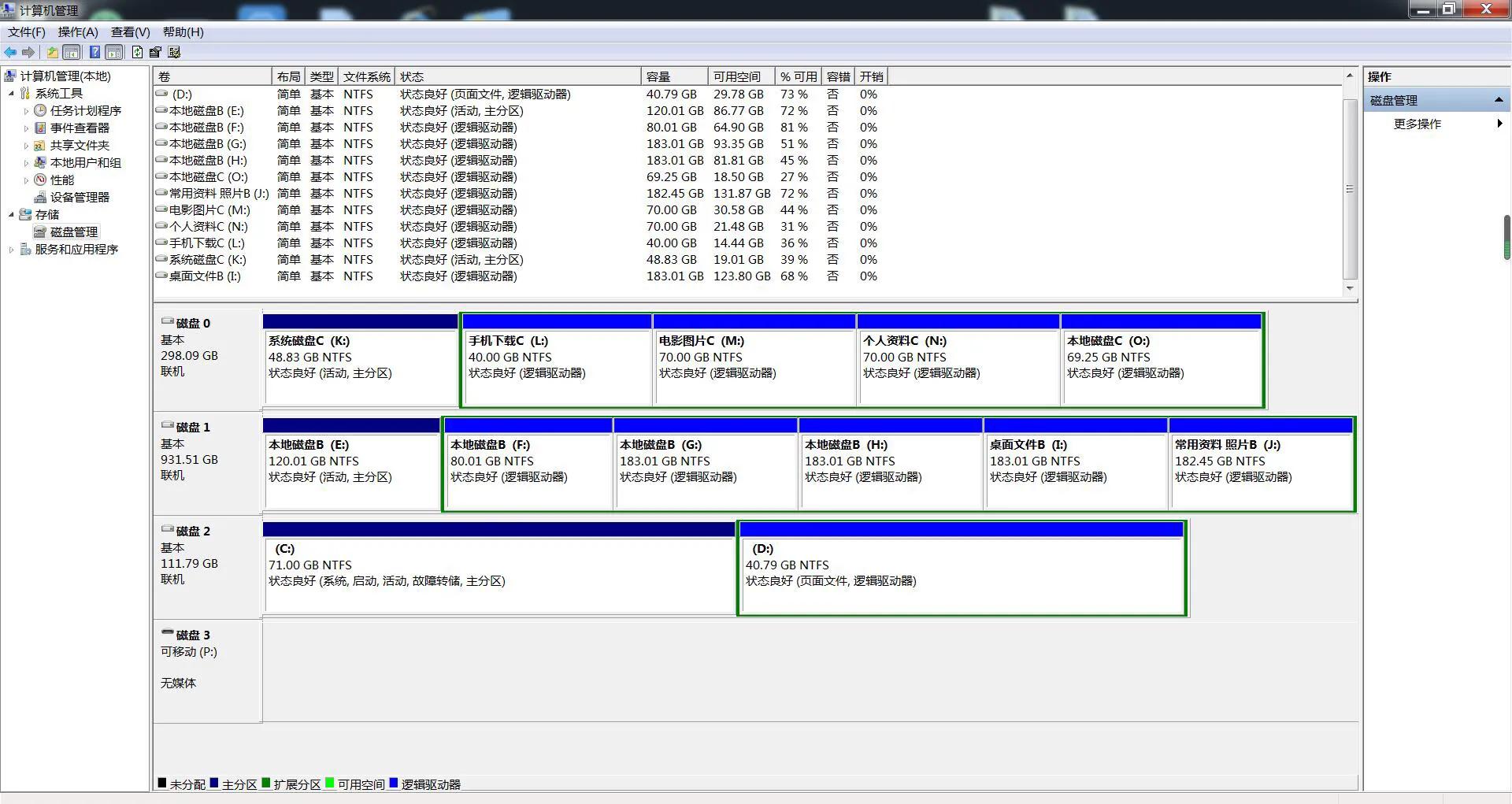Screen dimensions: 1512x804
Task: Collapse the 磁盘管理 actions section arrow
Action: 1498,100
